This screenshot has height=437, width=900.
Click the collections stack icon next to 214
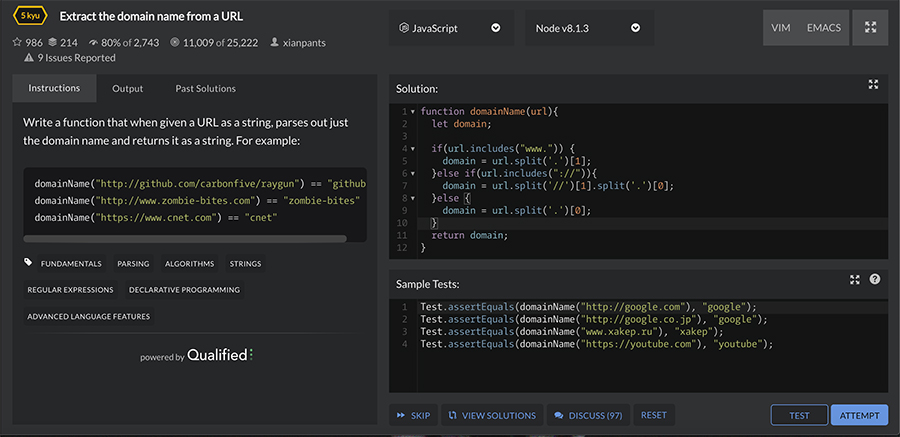click(x=53, y=42)
